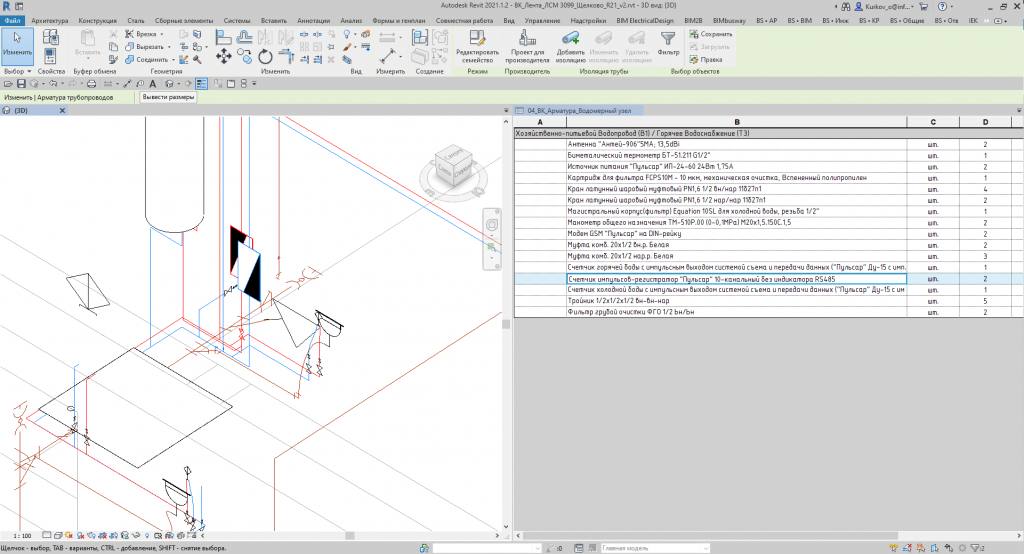Click the Вывести размеры button
This screenshot has width=1024, height=554.
168,97
